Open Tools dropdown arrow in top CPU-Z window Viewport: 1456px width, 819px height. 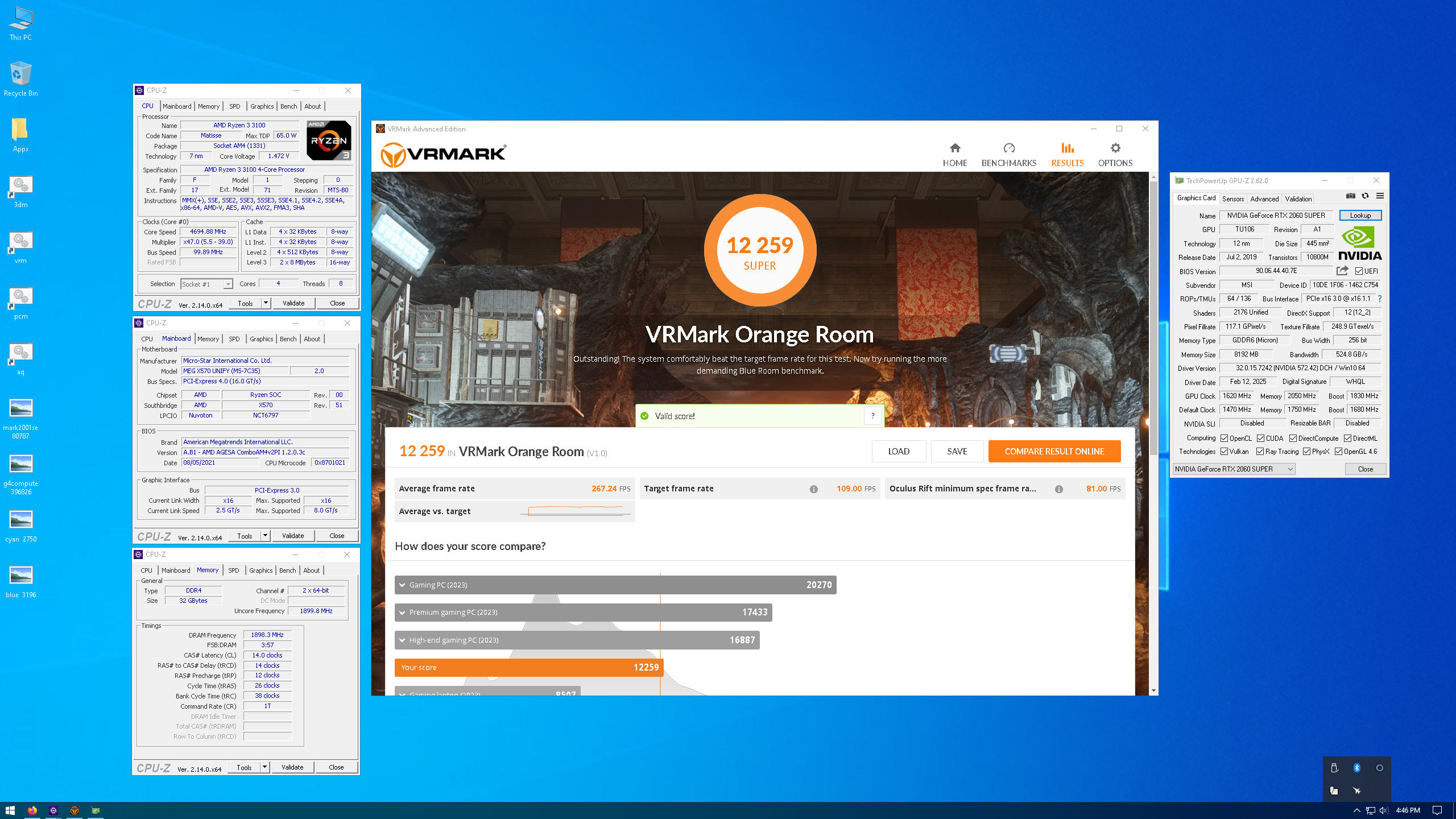[x=266, y=303]
